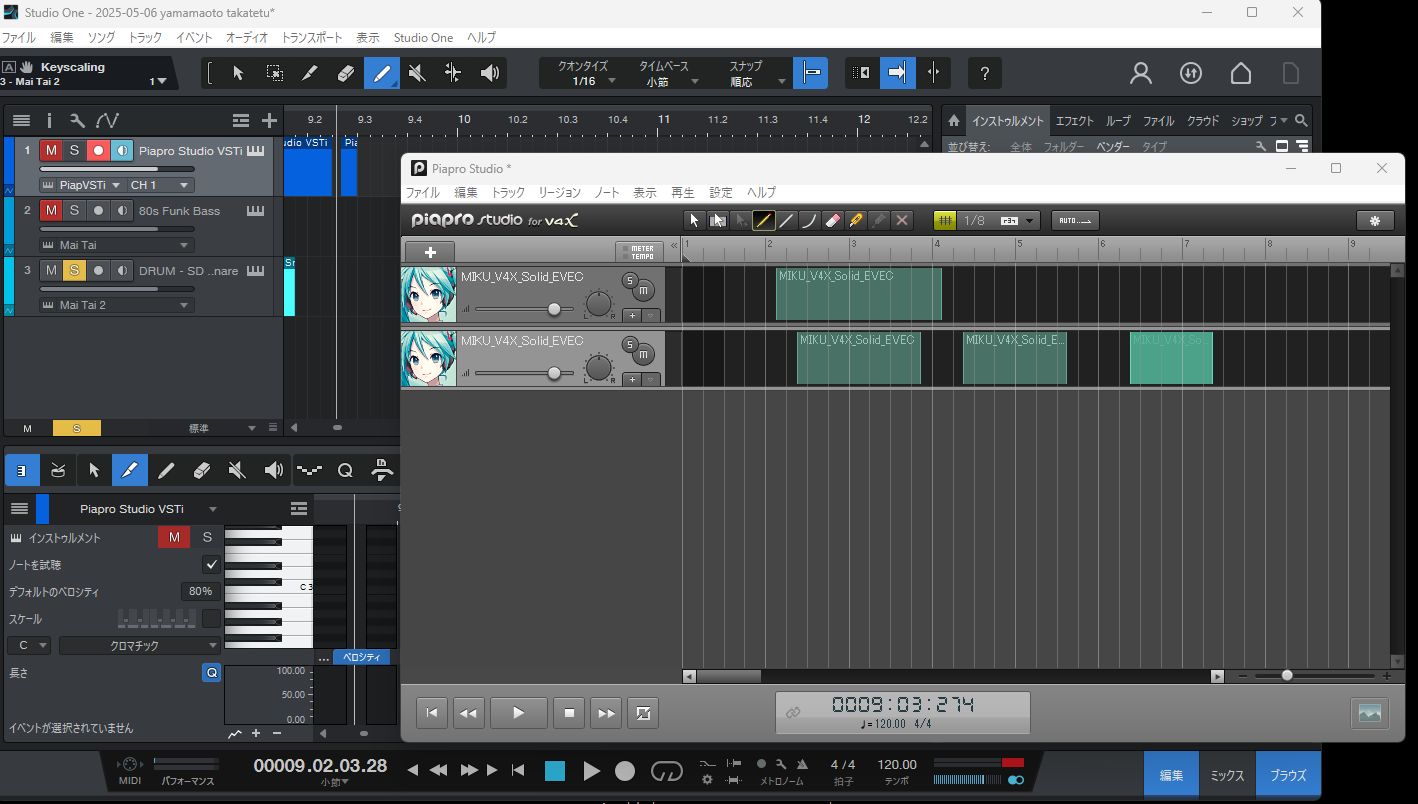Open the クオンタイズ 1/16 dropdown
This screenshot has width=1418, height=804.
584,74
